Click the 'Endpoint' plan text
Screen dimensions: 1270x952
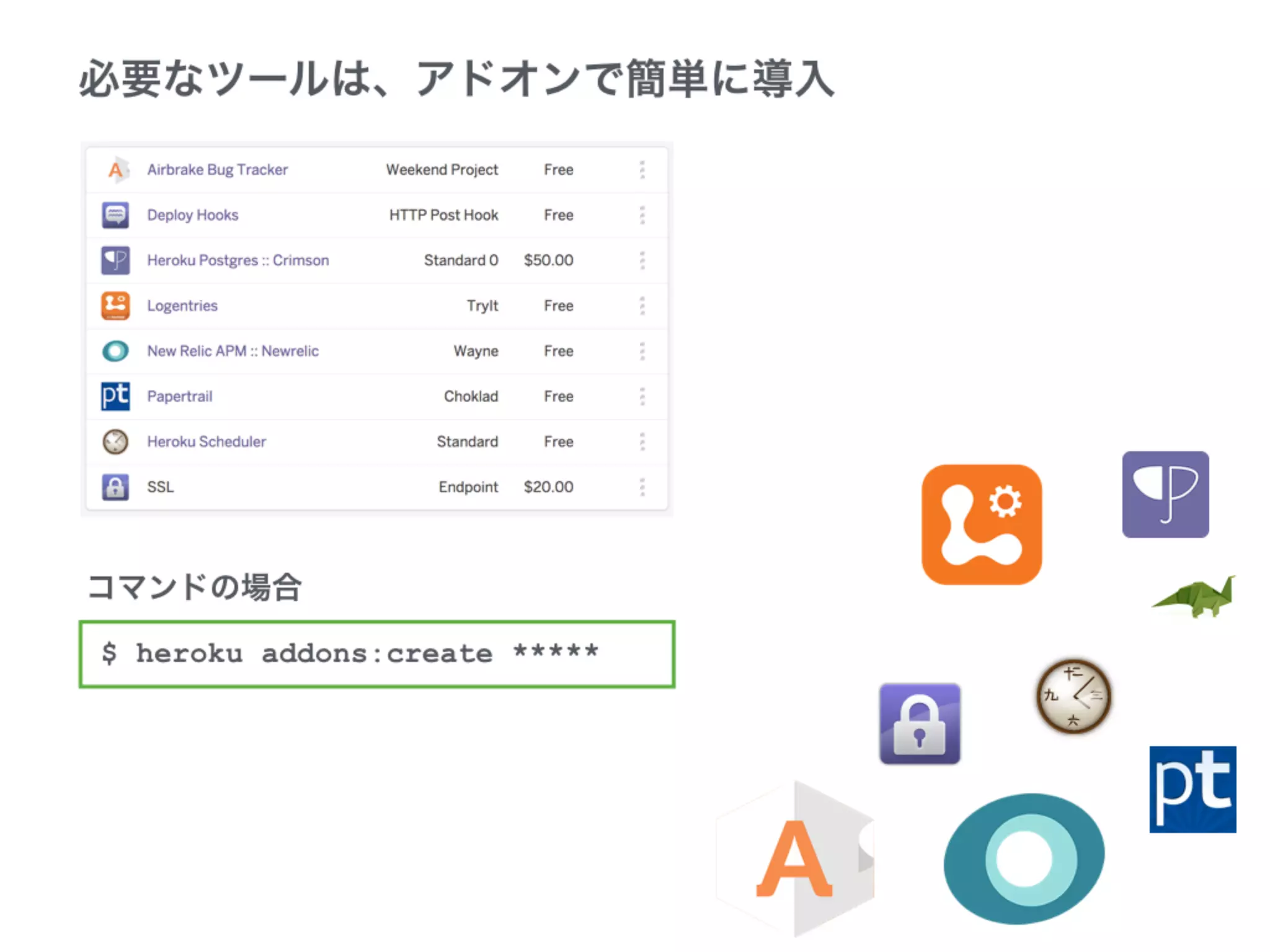click(x=469, y=487)
